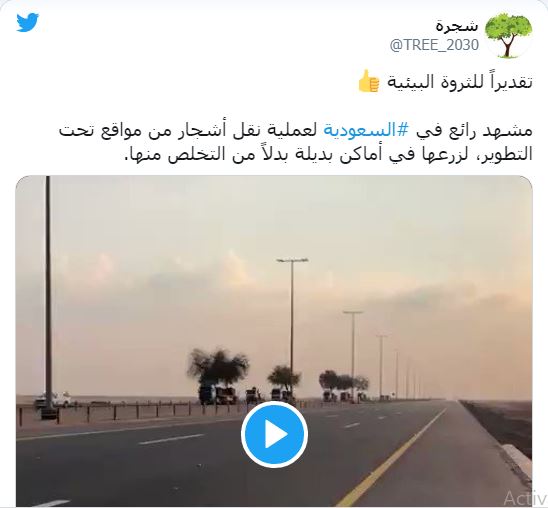This screenshot has height=508, width=548.
Task: Click the tall trees in video preview
Action: point(218,366)
